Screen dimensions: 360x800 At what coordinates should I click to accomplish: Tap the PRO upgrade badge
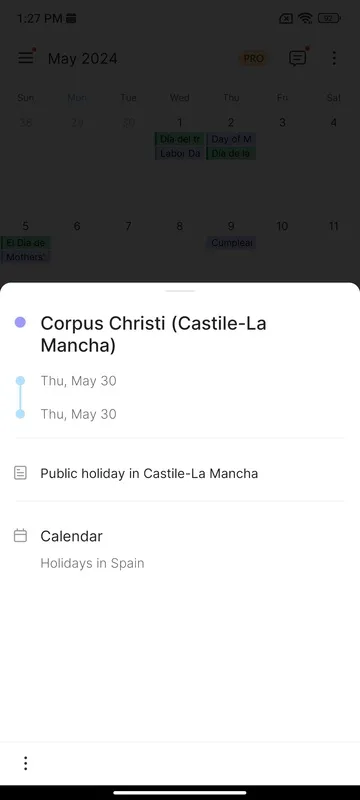[x=253, y=58]
